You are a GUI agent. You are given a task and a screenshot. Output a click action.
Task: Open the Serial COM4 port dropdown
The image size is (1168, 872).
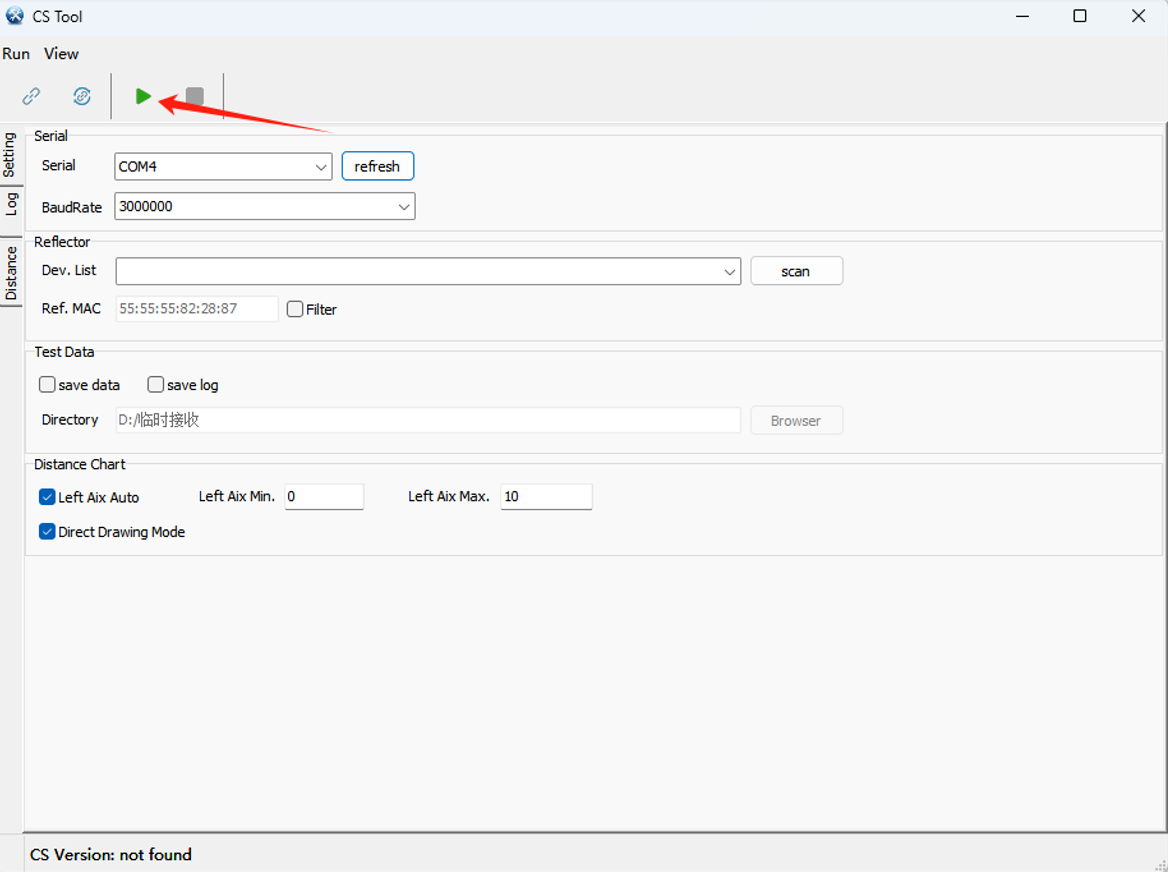point(223,167)
